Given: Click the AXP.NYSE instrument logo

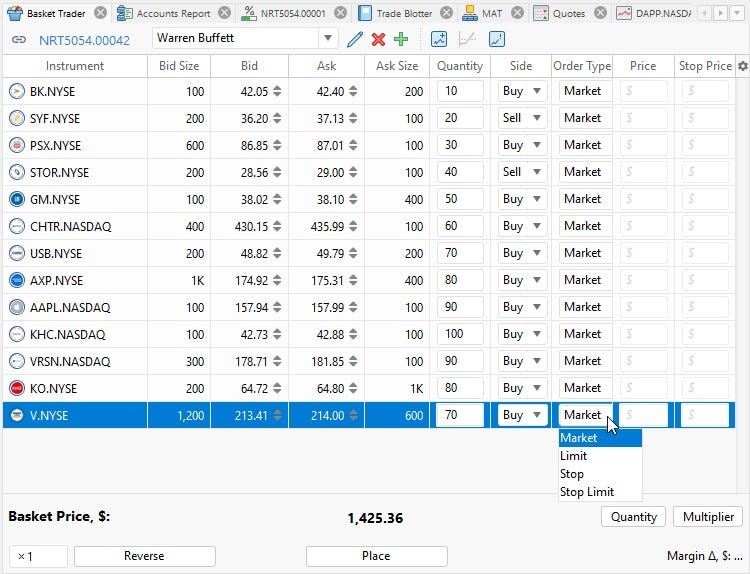Looking at the screenshot, I should click(17, 280).
